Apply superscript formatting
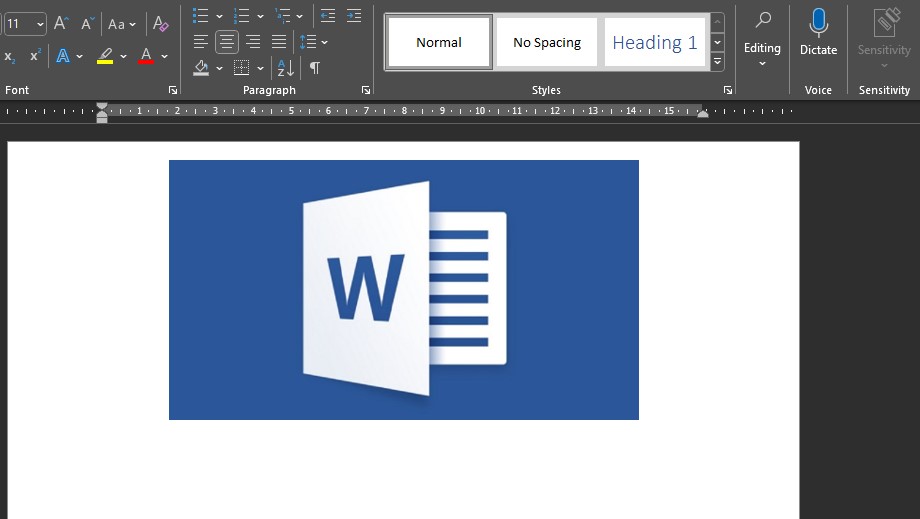The width and height of the screenshot is (920, 519). (35, 55)
